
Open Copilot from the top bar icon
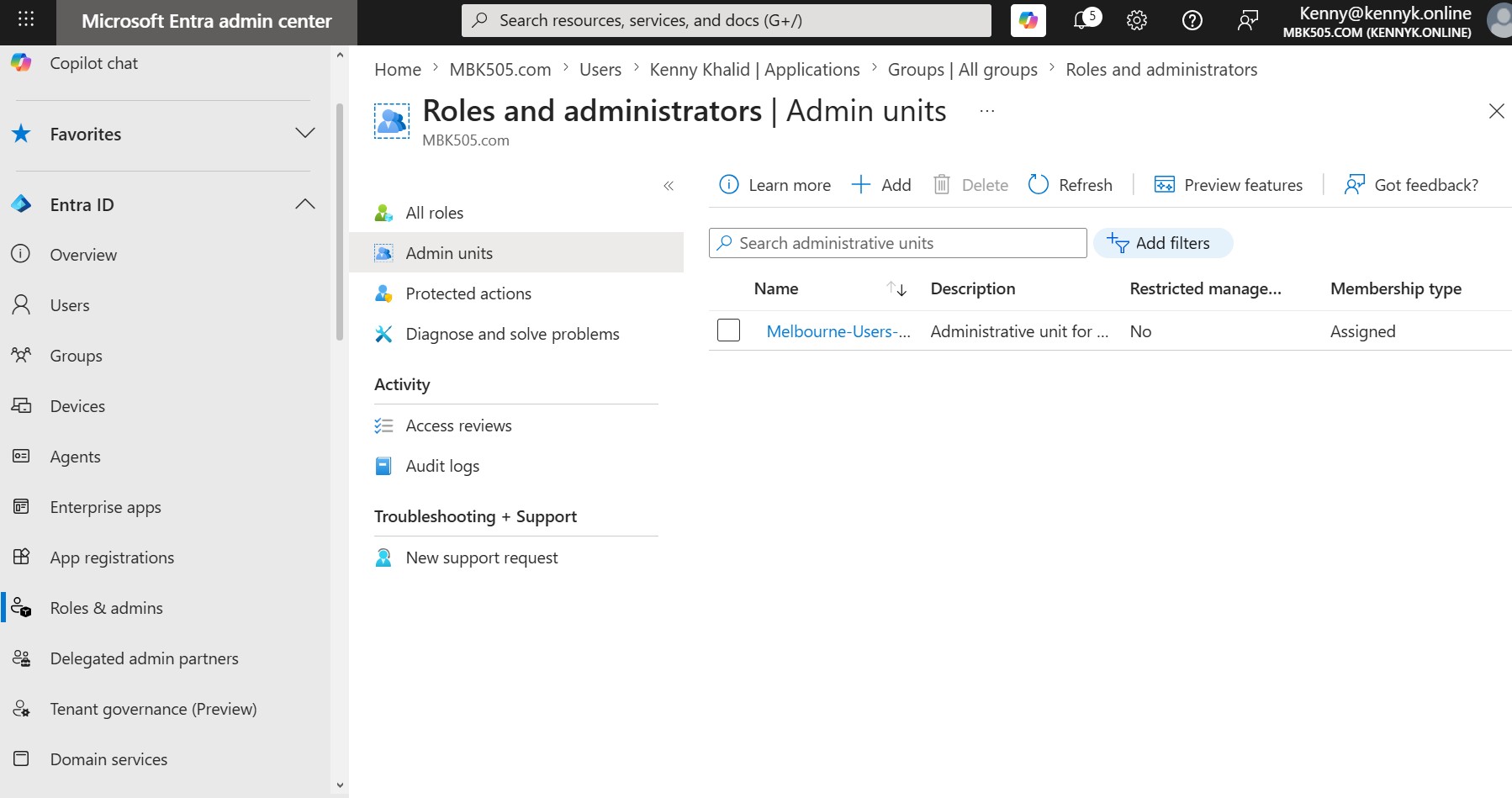[1028, 20]
